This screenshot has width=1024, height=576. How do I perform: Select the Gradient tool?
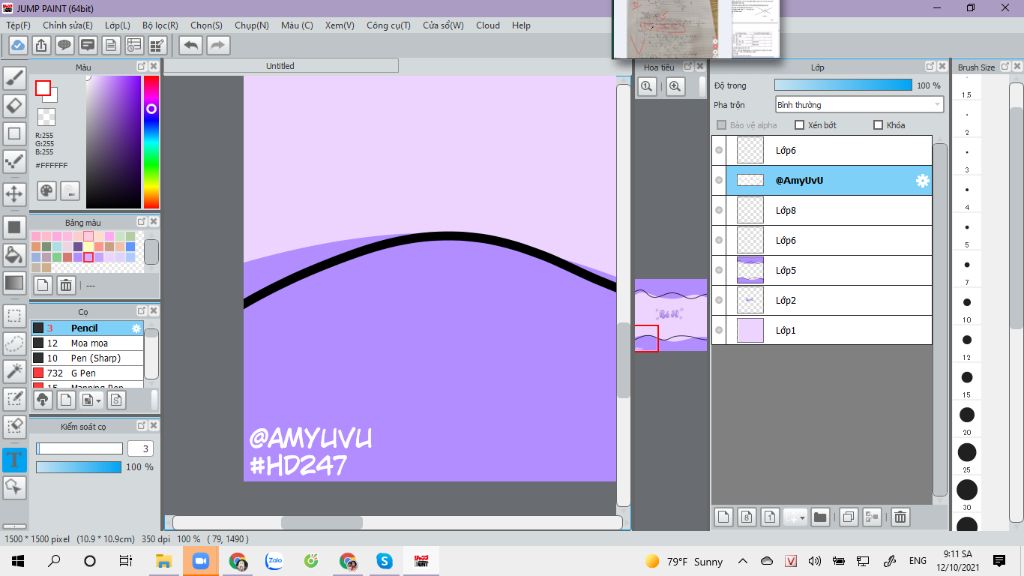click(x=14, y=283)
